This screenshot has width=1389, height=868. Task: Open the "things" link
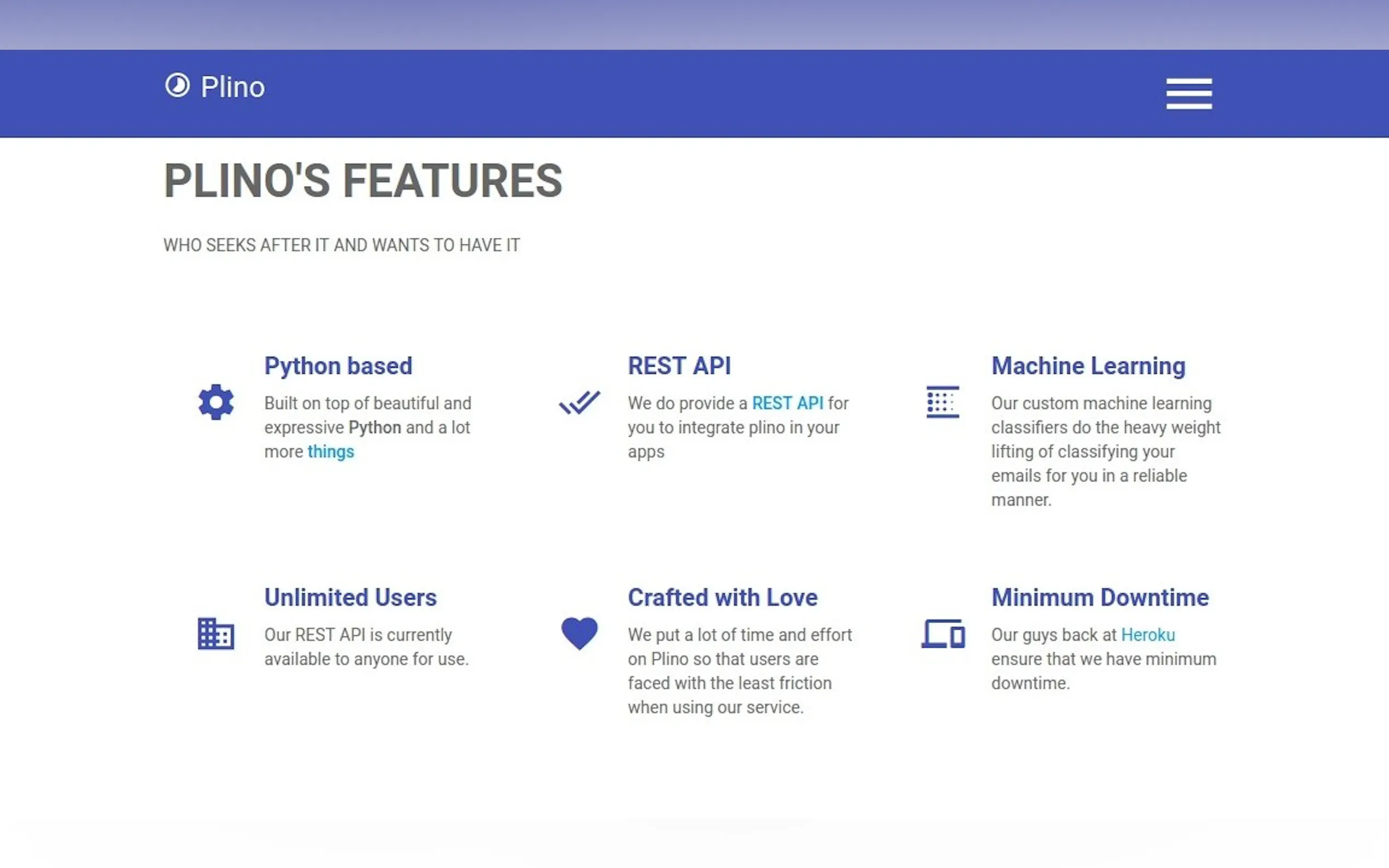(331, 452)
